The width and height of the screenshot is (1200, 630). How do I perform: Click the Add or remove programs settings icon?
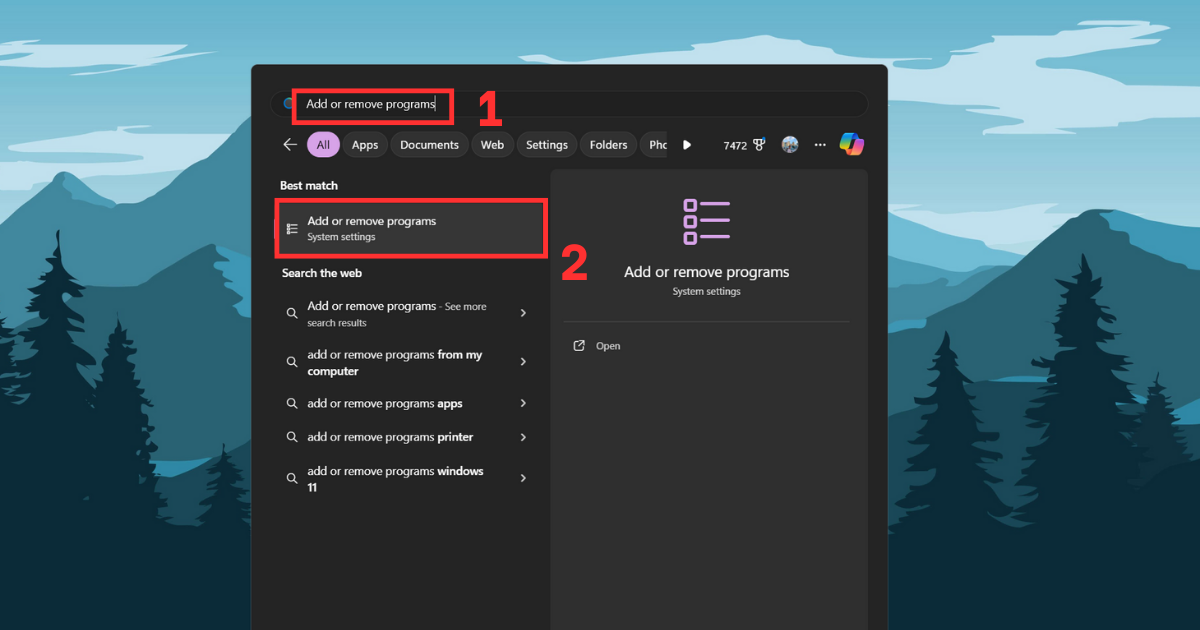706,220
